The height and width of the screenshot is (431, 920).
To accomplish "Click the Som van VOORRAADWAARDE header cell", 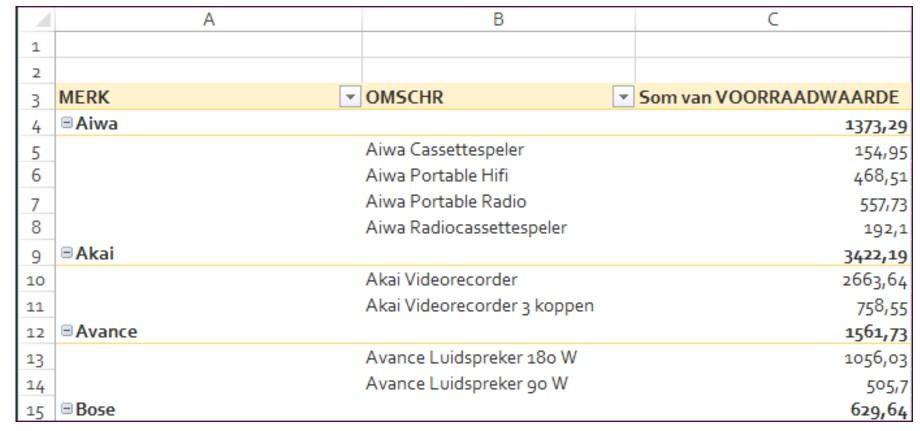I will pos(768,98).
